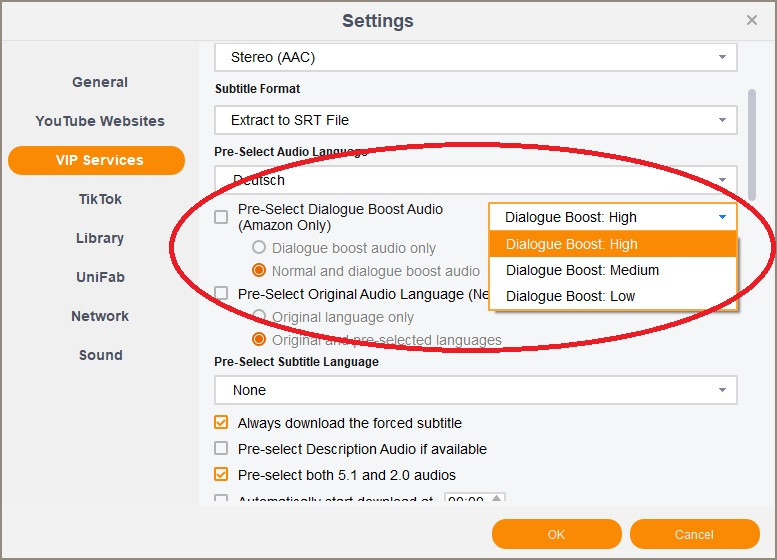The width and height of the screenshot is (777, 560).
Task: Expand the Stereo (AAC) audio dropdown
Action: [476, 57]
